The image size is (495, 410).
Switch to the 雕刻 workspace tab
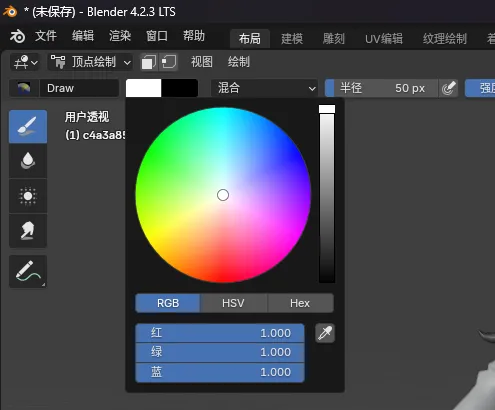point(333,39)
